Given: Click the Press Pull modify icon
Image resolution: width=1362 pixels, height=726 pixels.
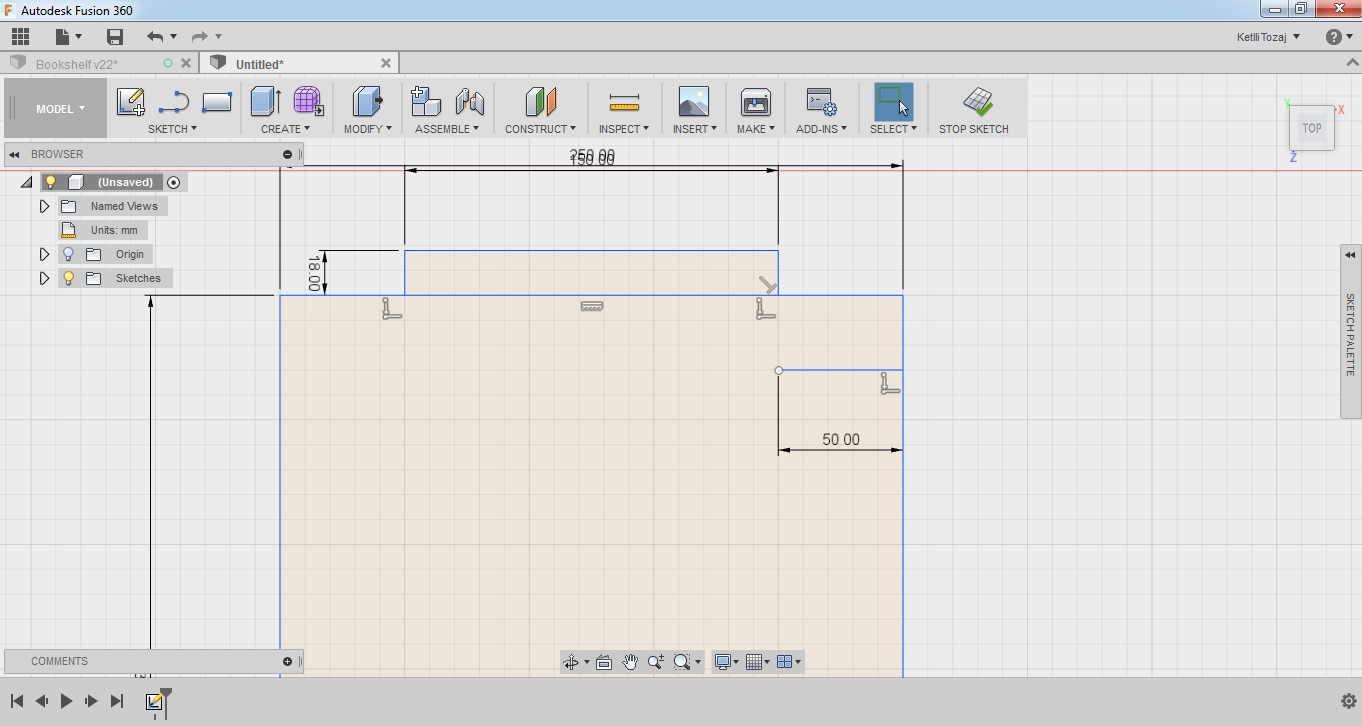Looking at the screenshot, I should 368,101.
